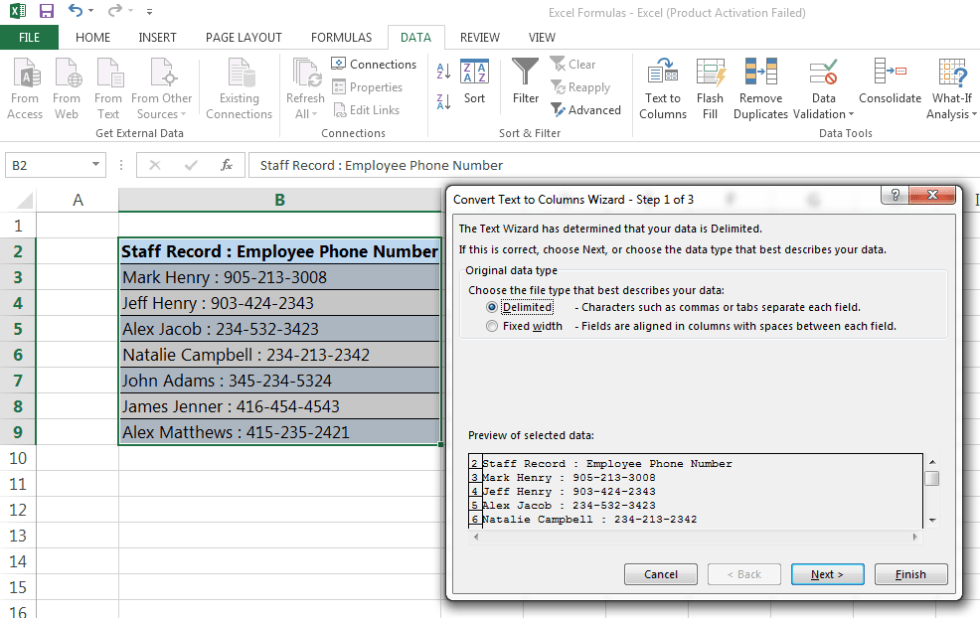
Task: Open What-If Analysis options
Action: (949, 88)
